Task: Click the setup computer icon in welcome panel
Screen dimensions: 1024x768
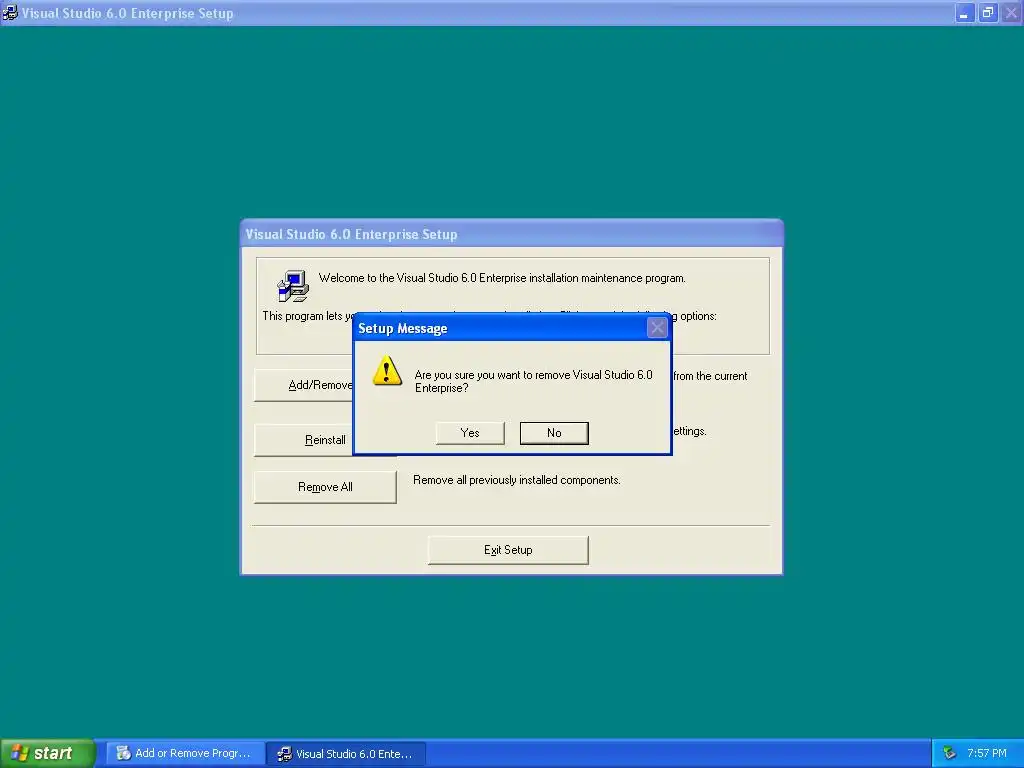Action: pos(293,286)
